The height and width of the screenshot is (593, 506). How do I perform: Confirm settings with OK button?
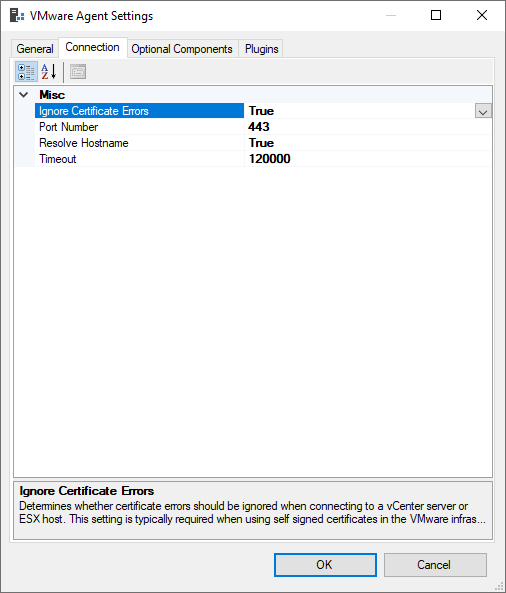point(325,565)
